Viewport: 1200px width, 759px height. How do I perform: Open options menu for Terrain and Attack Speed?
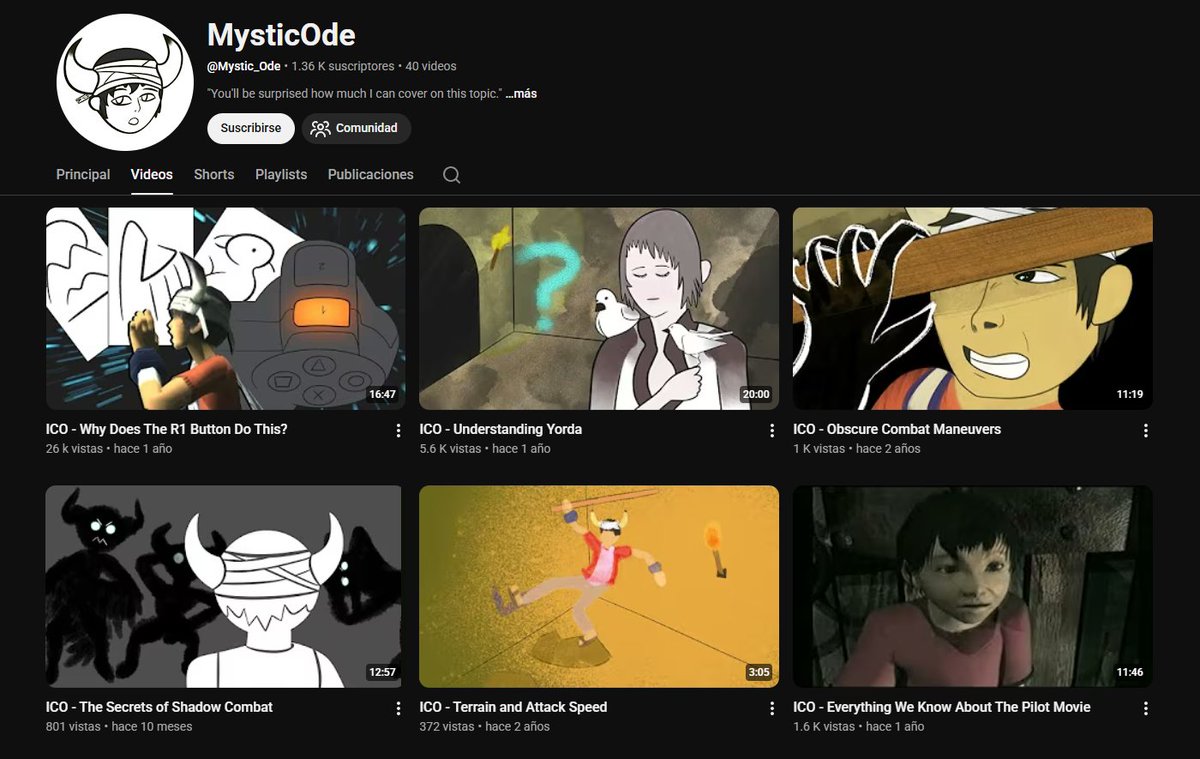pos(772,709)
